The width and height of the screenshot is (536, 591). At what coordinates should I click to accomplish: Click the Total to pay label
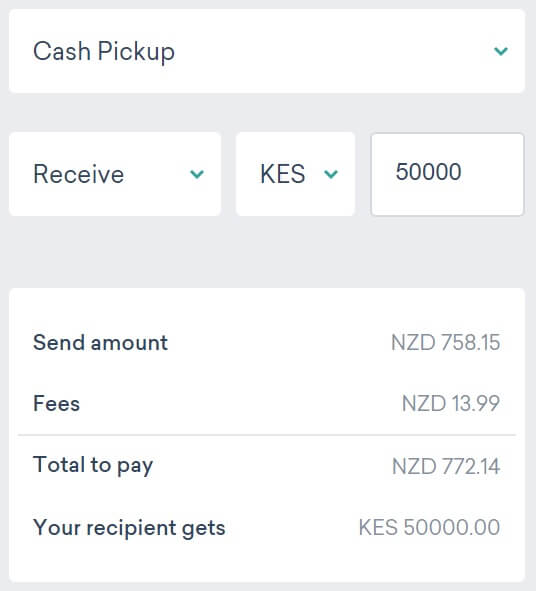[93, 465]
